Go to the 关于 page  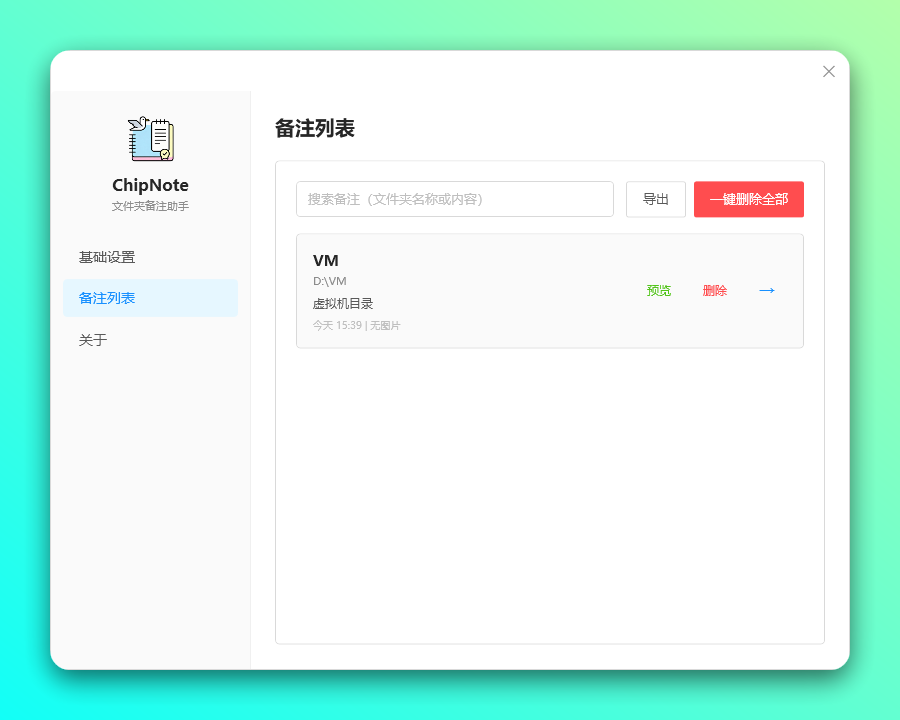tap(93, 340)
